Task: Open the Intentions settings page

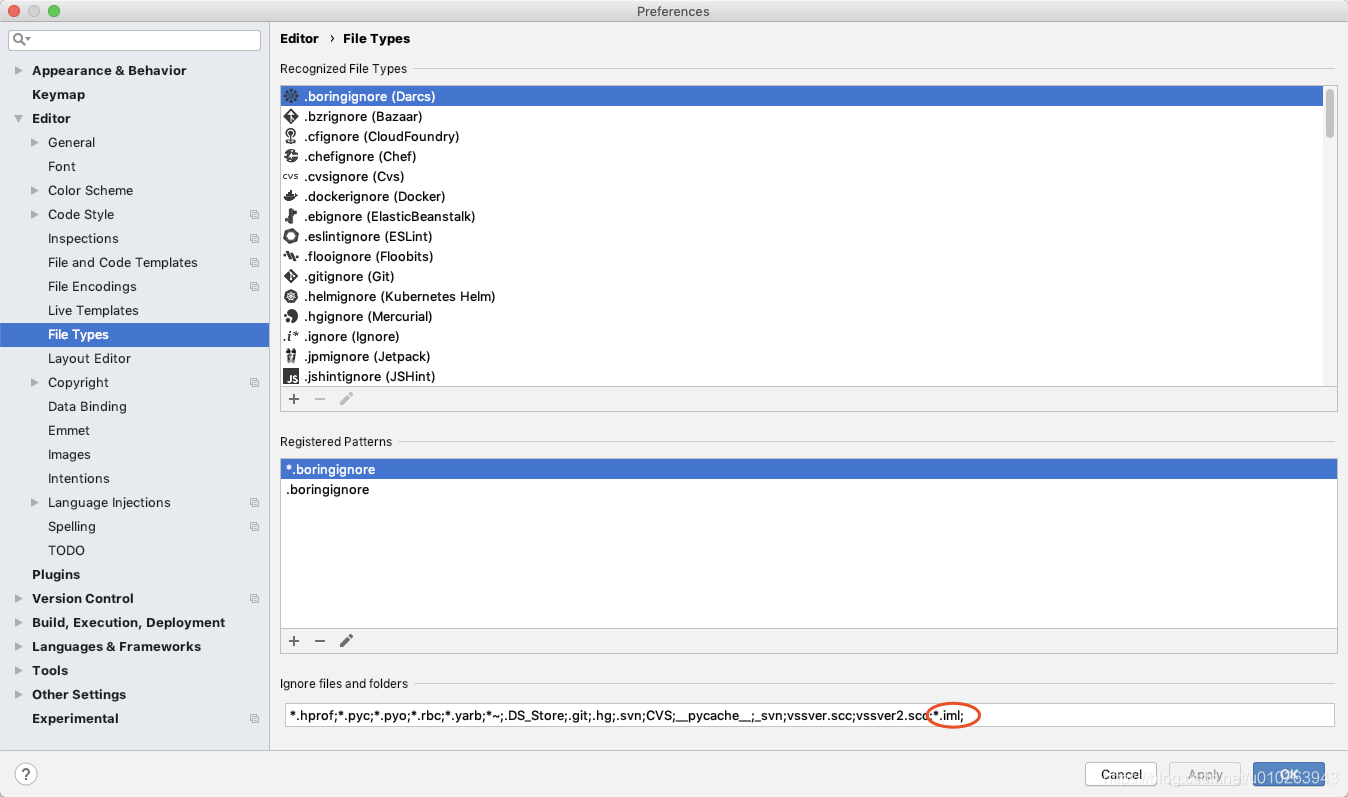Action: (x=79, y=478)
